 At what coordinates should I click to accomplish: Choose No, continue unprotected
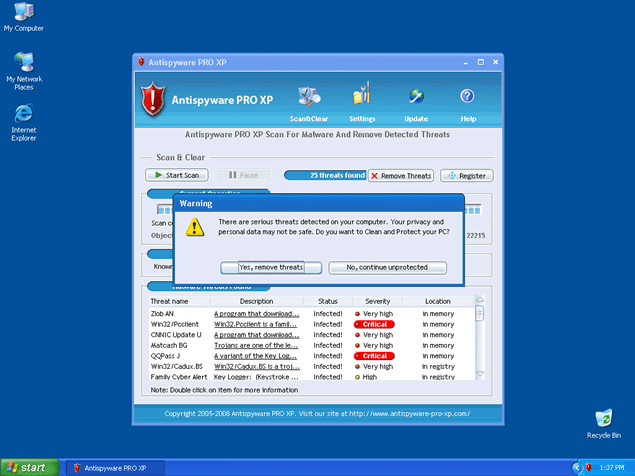386,267
